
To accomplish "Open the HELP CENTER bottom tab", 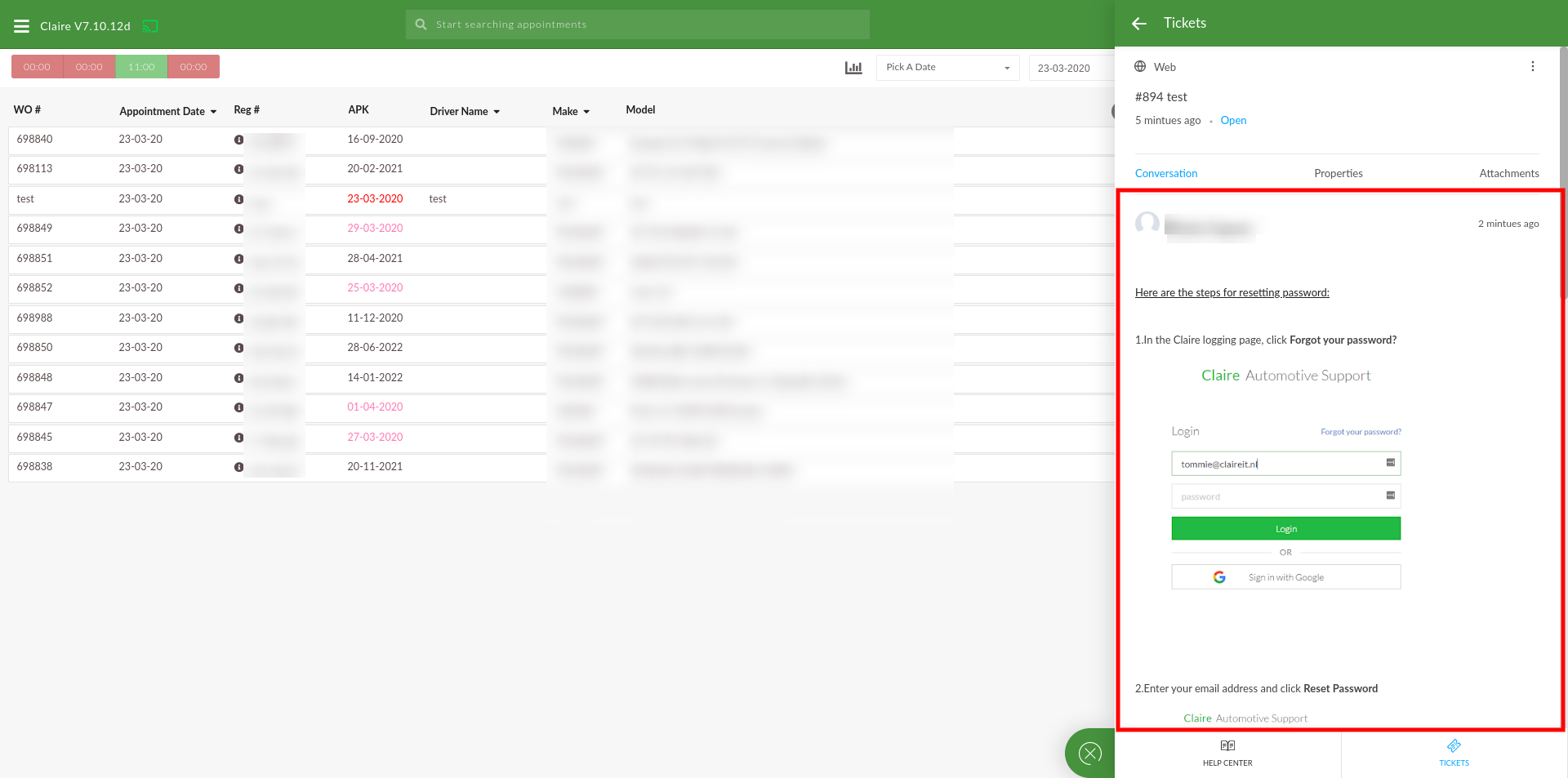I will tap(1227, 754).
